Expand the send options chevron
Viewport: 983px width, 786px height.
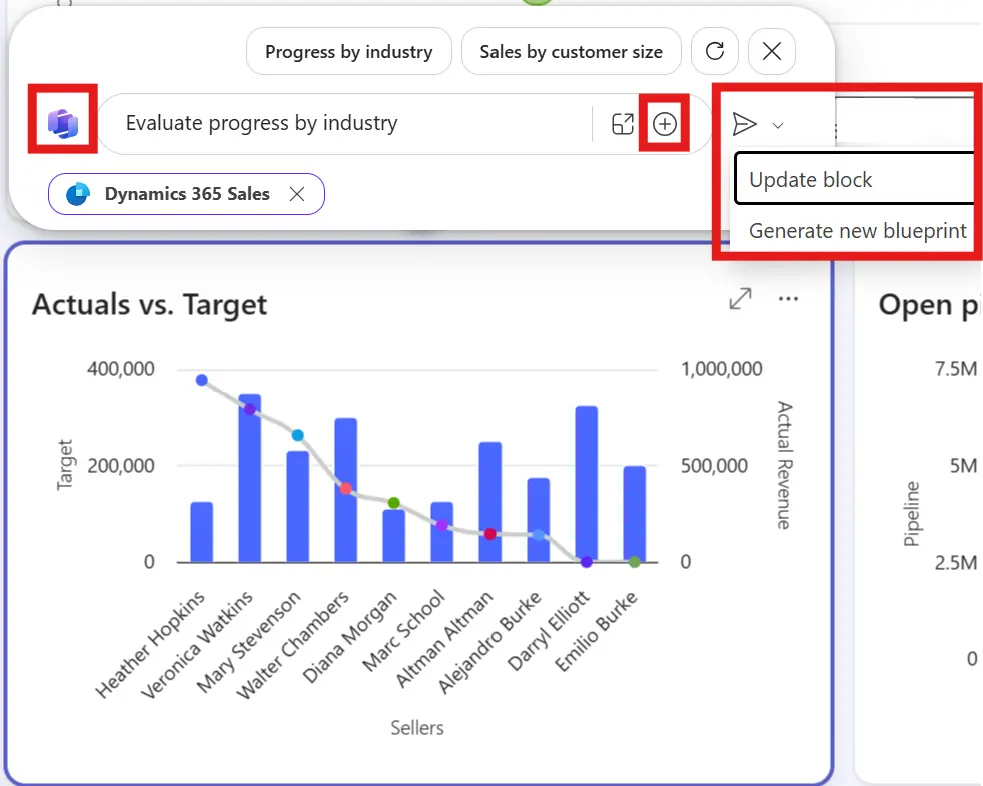[778, 126]
